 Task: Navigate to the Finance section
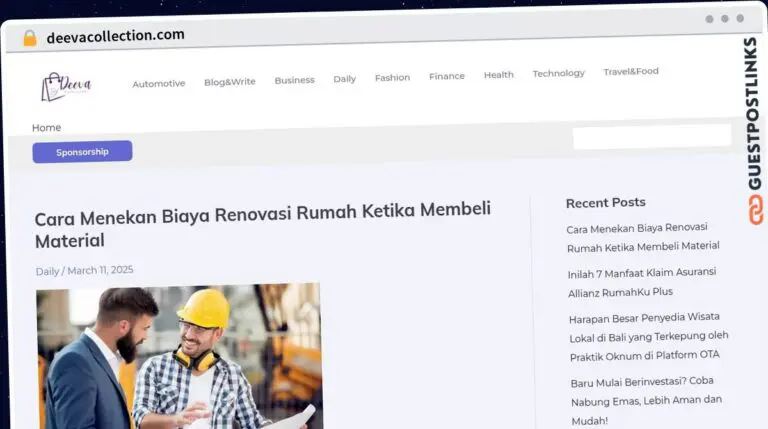(x=446, y=76)
